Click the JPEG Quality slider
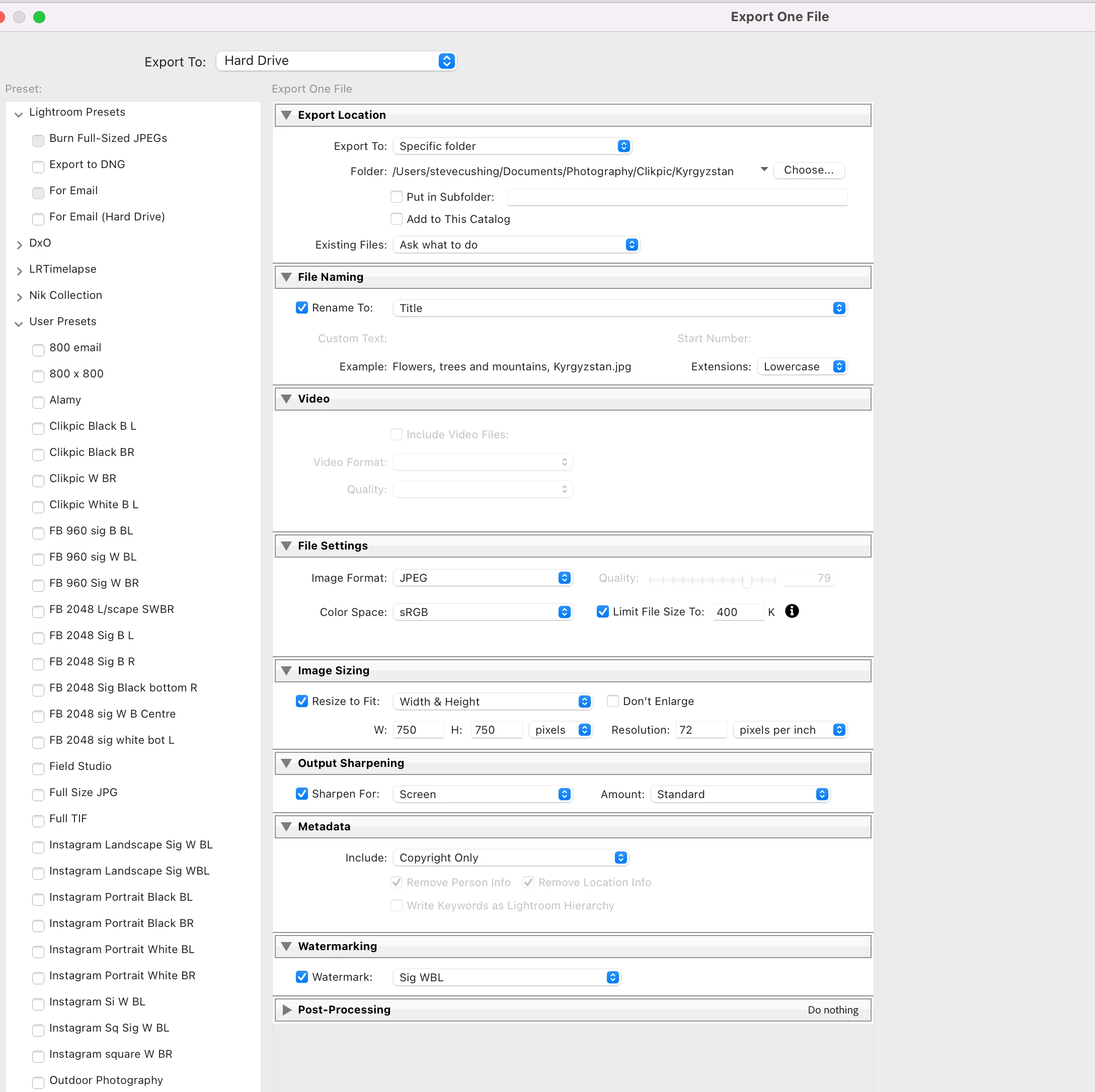 [x=713, y=579]
